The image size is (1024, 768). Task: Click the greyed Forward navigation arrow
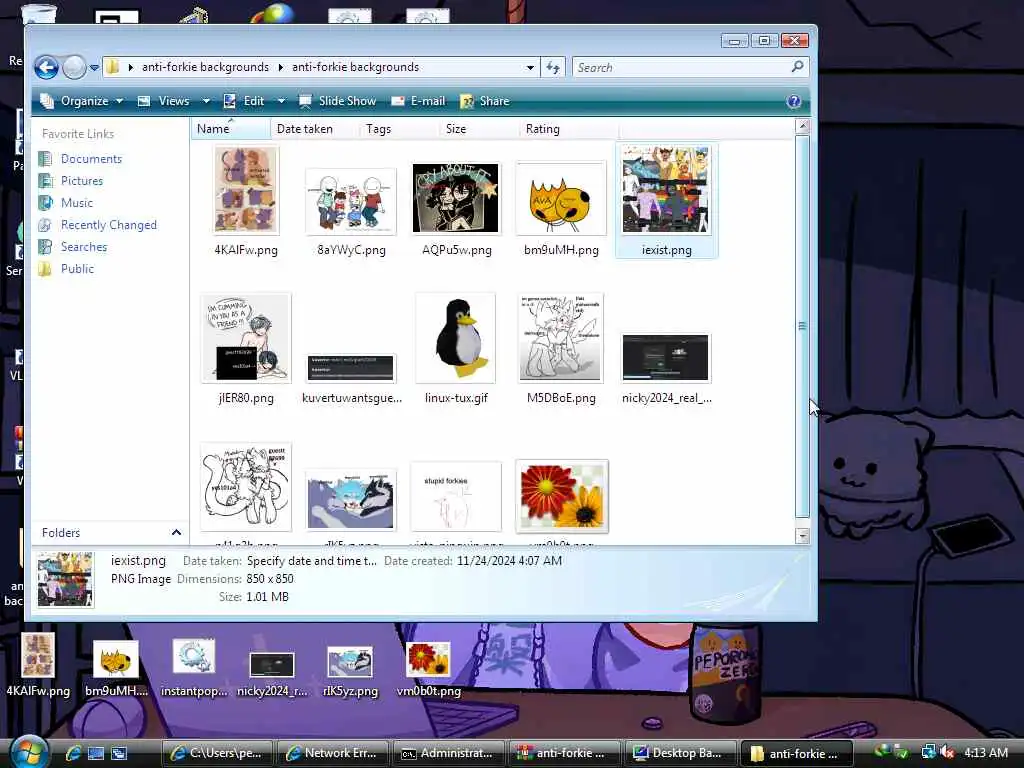point(74,67)
